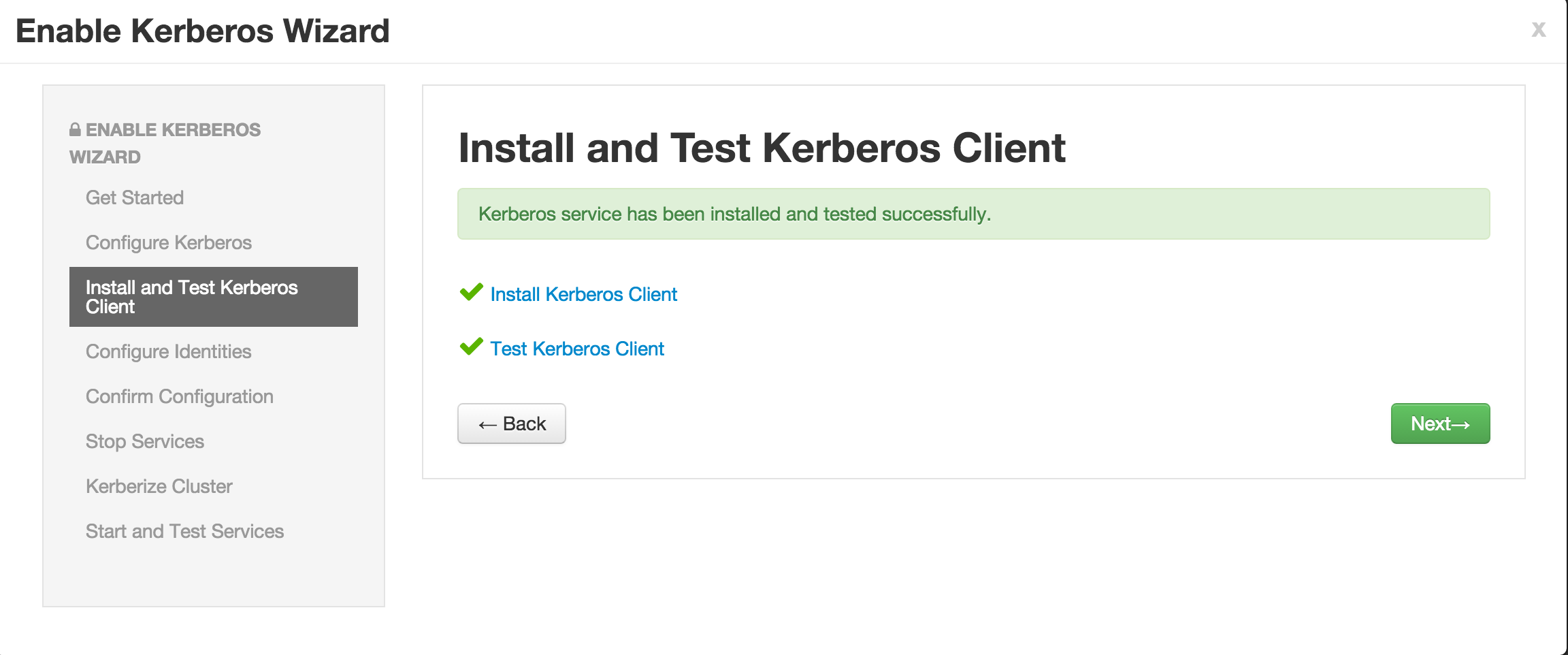Select the Stop Services step
1568x655 pixels.
[x=145, y=441]
